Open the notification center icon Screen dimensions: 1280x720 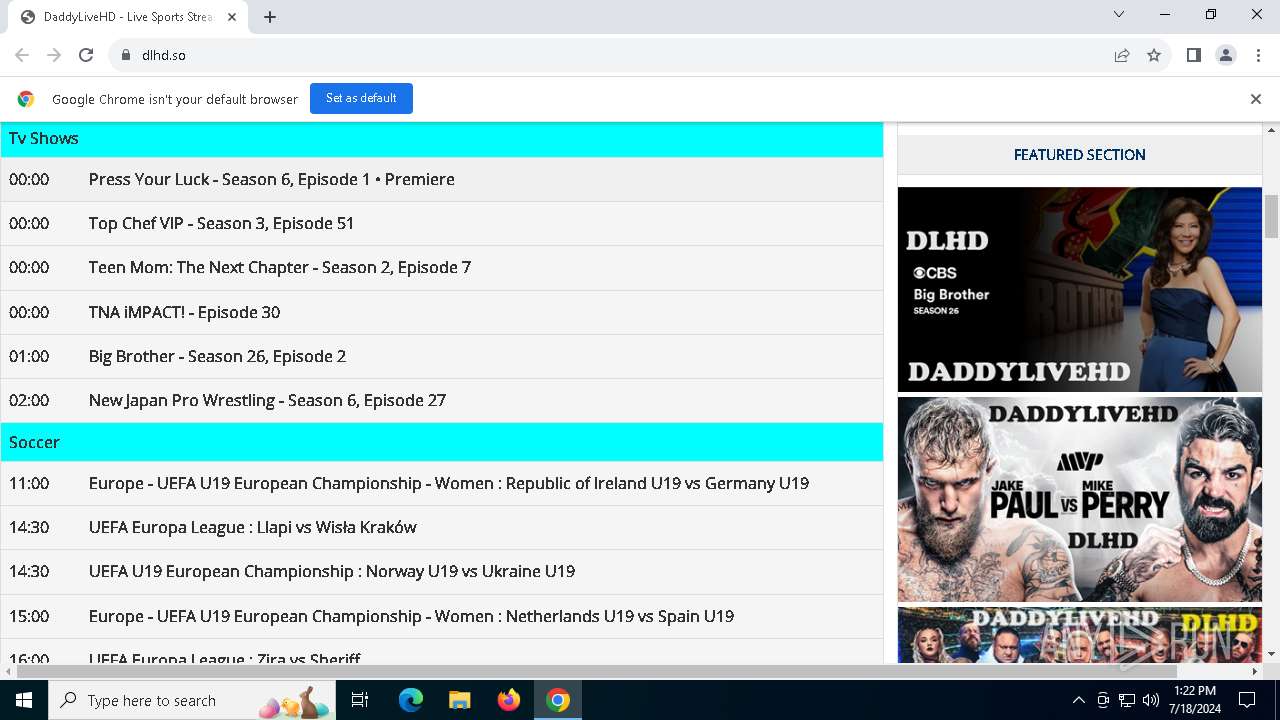(1247, 700)
